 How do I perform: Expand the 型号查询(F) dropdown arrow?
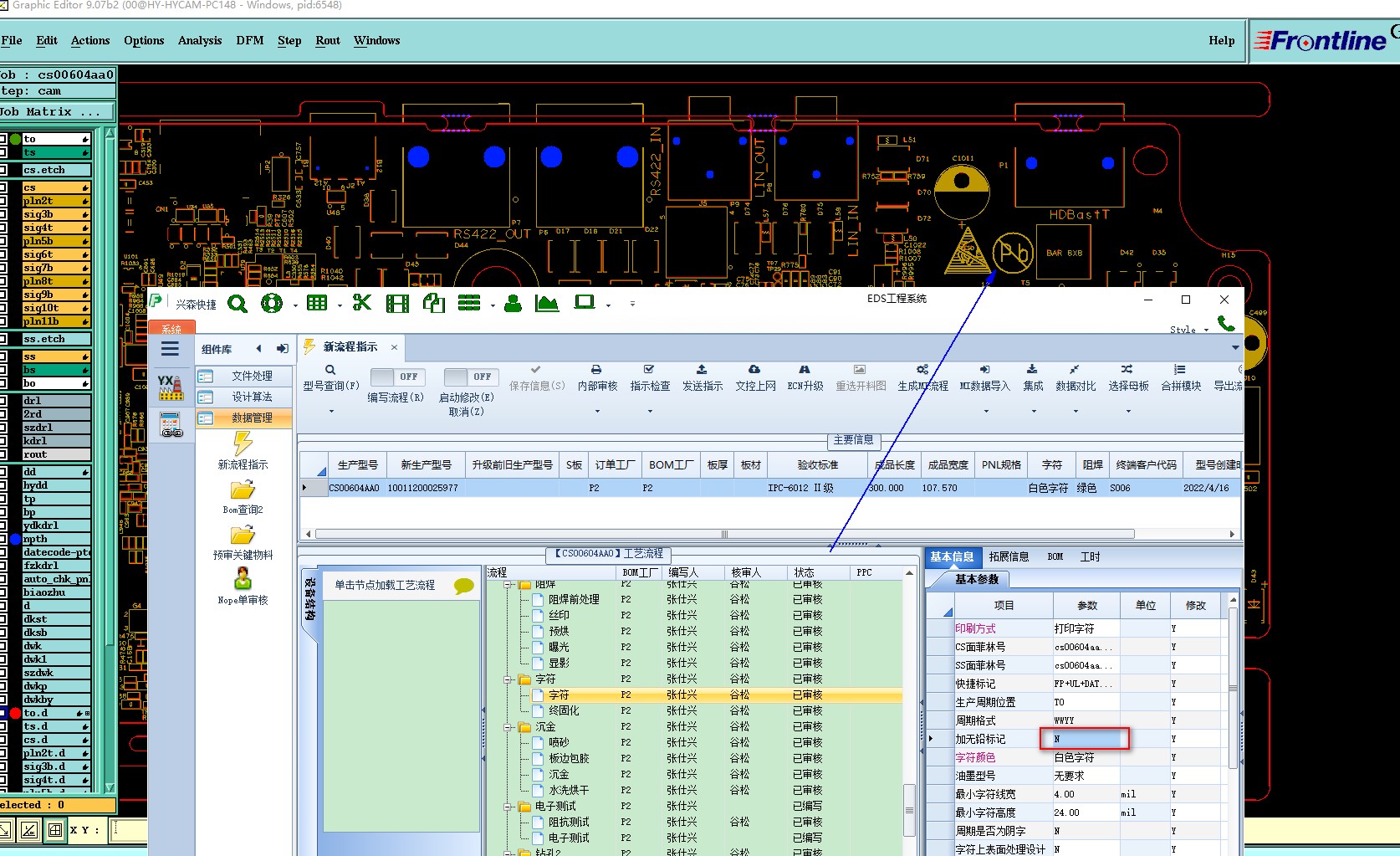331,411
